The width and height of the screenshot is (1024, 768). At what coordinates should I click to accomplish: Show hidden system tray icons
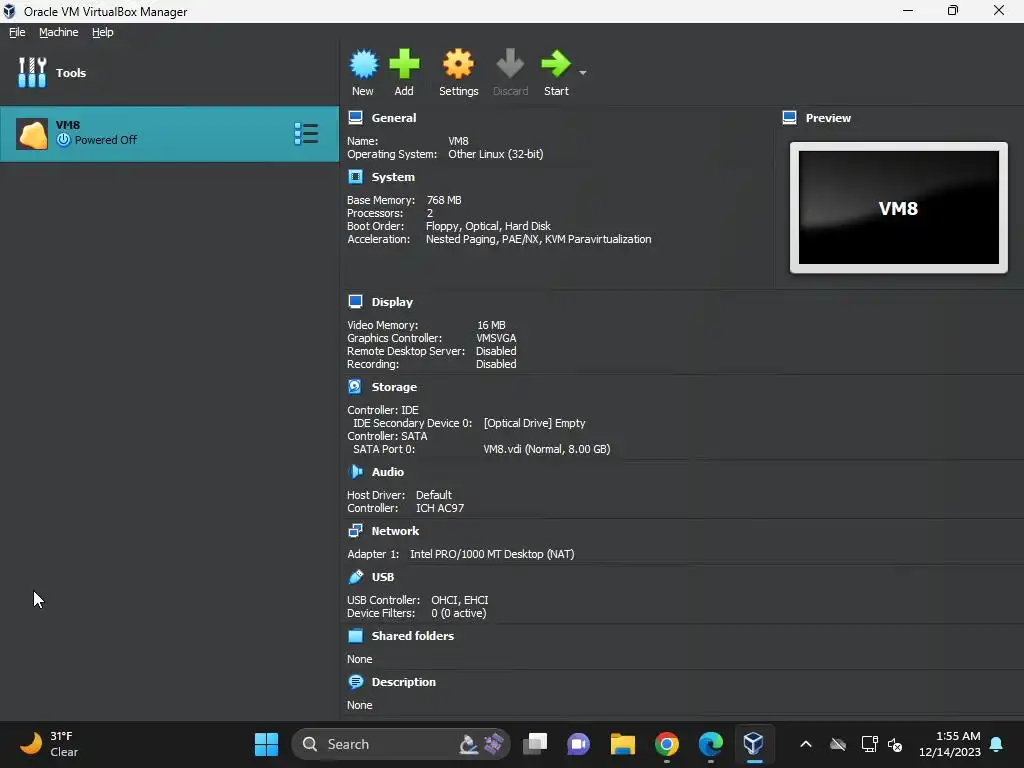(x=806, y=744)
